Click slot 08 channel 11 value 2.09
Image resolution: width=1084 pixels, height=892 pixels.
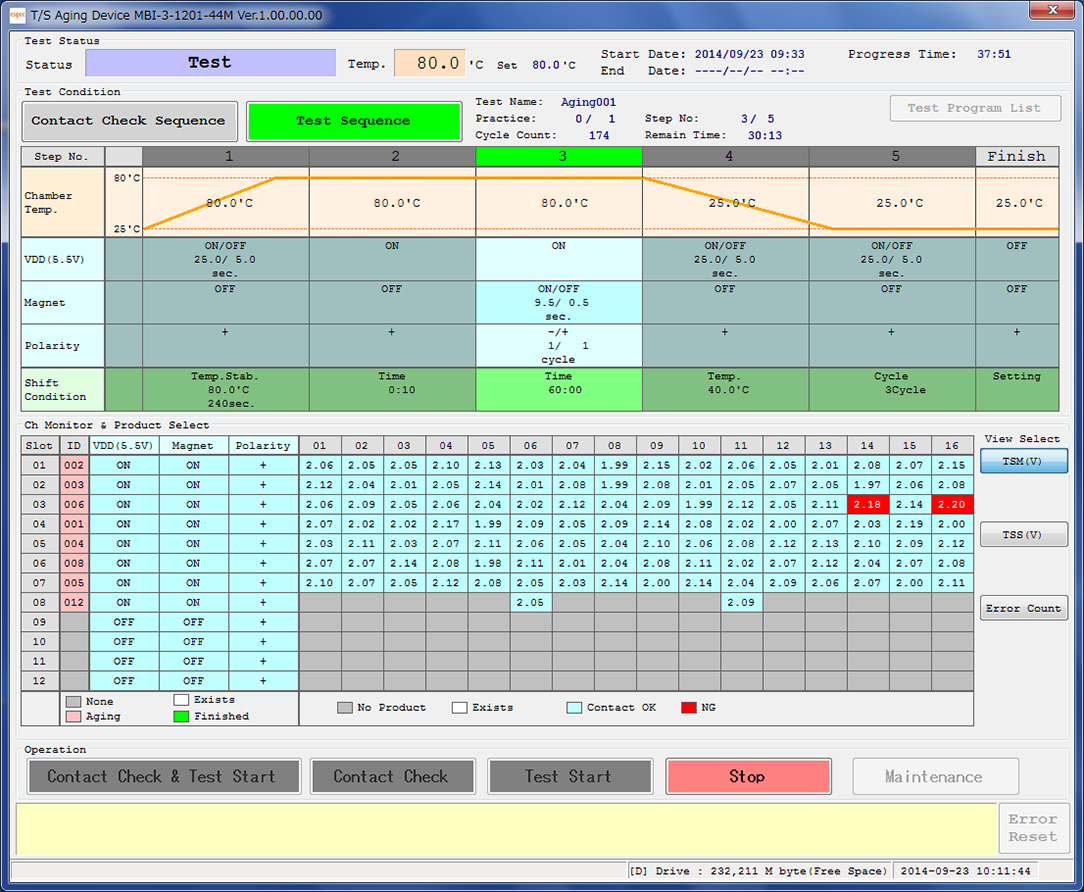[740, 602]
